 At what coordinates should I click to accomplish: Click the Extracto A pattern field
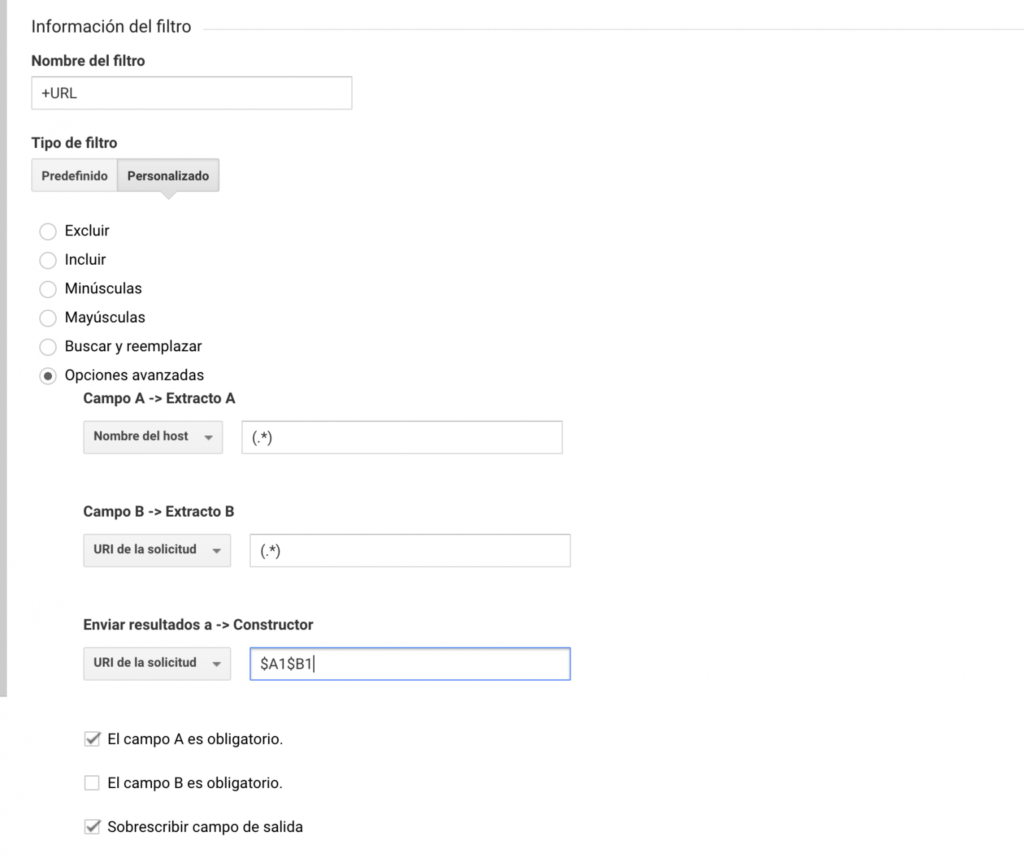click(401, 437)
